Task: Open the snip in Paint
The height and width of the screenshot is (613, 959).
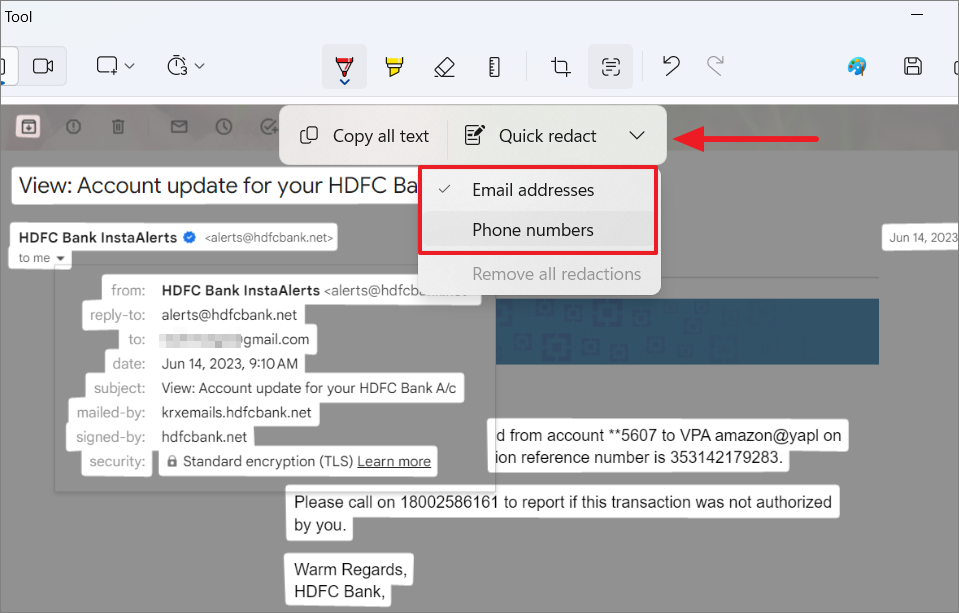Action: pos(858,66)
